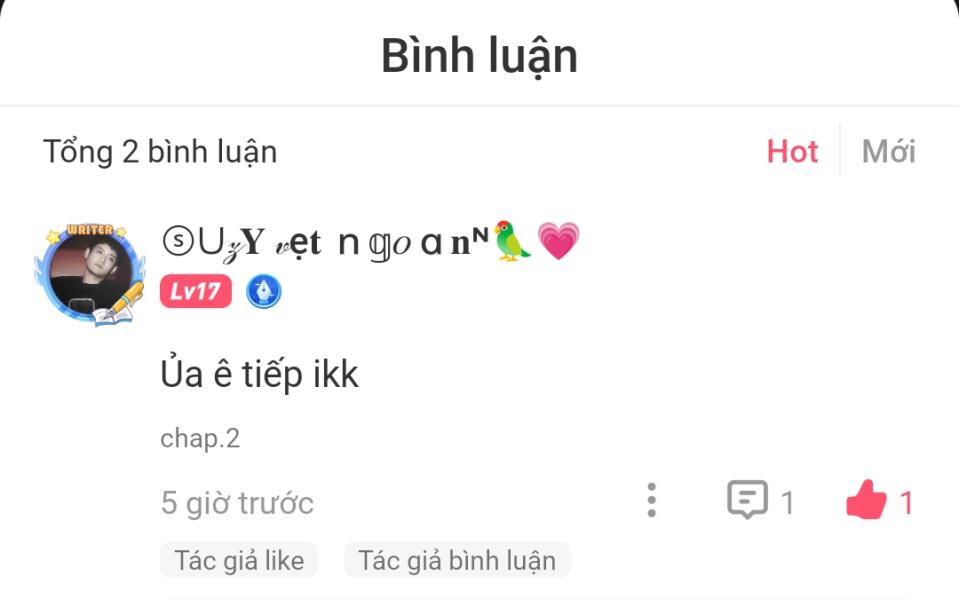Image resolution: width=959 pixels, height=600 pixels.
Task: Tap the parrot emoji in username
Action: [x=511, y=241]
